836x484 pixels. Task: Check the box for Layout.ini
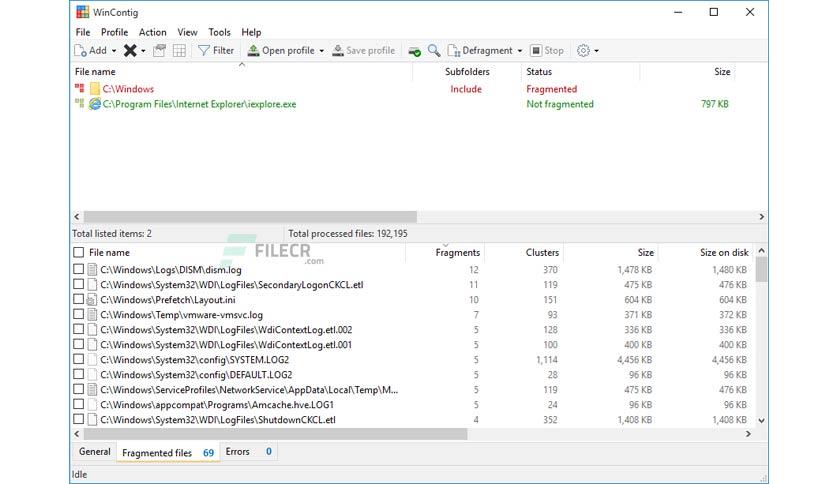tap(78, 299)
